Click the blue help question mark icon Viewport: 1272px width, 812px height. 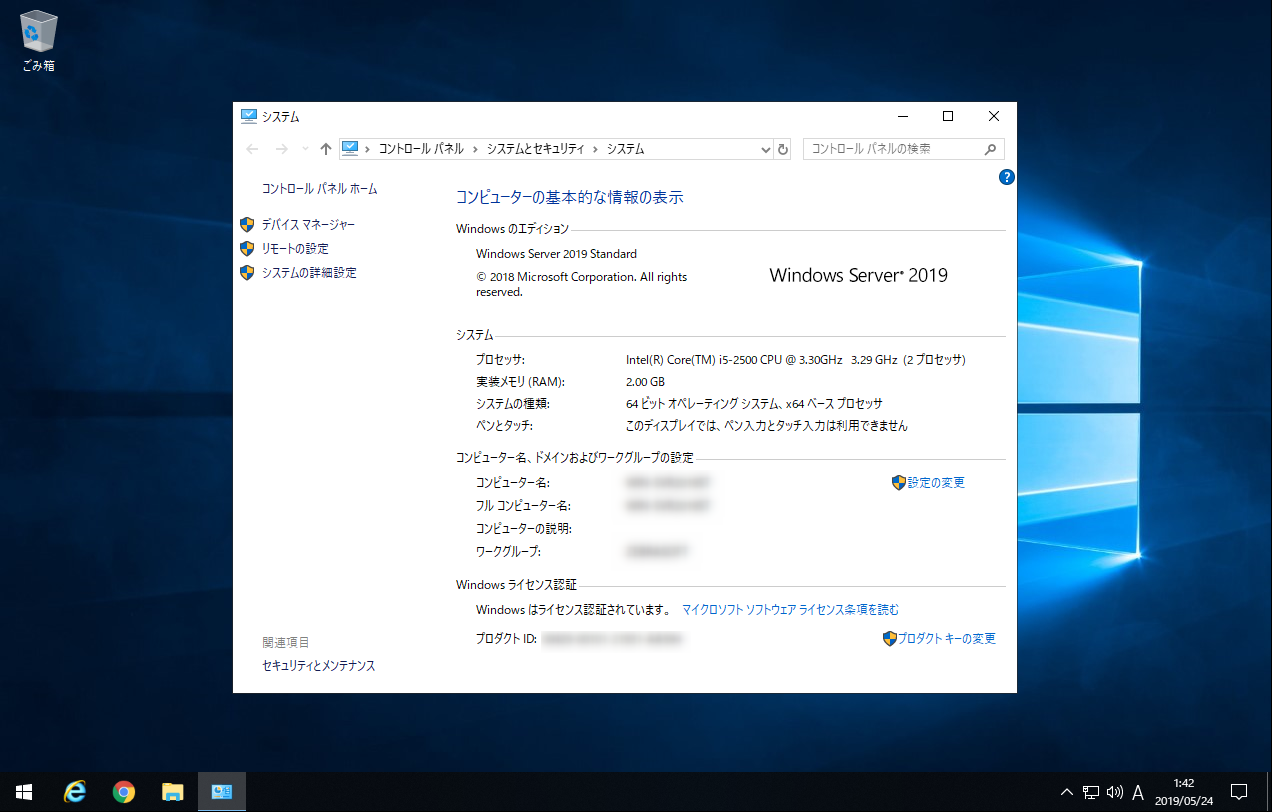1006,178
